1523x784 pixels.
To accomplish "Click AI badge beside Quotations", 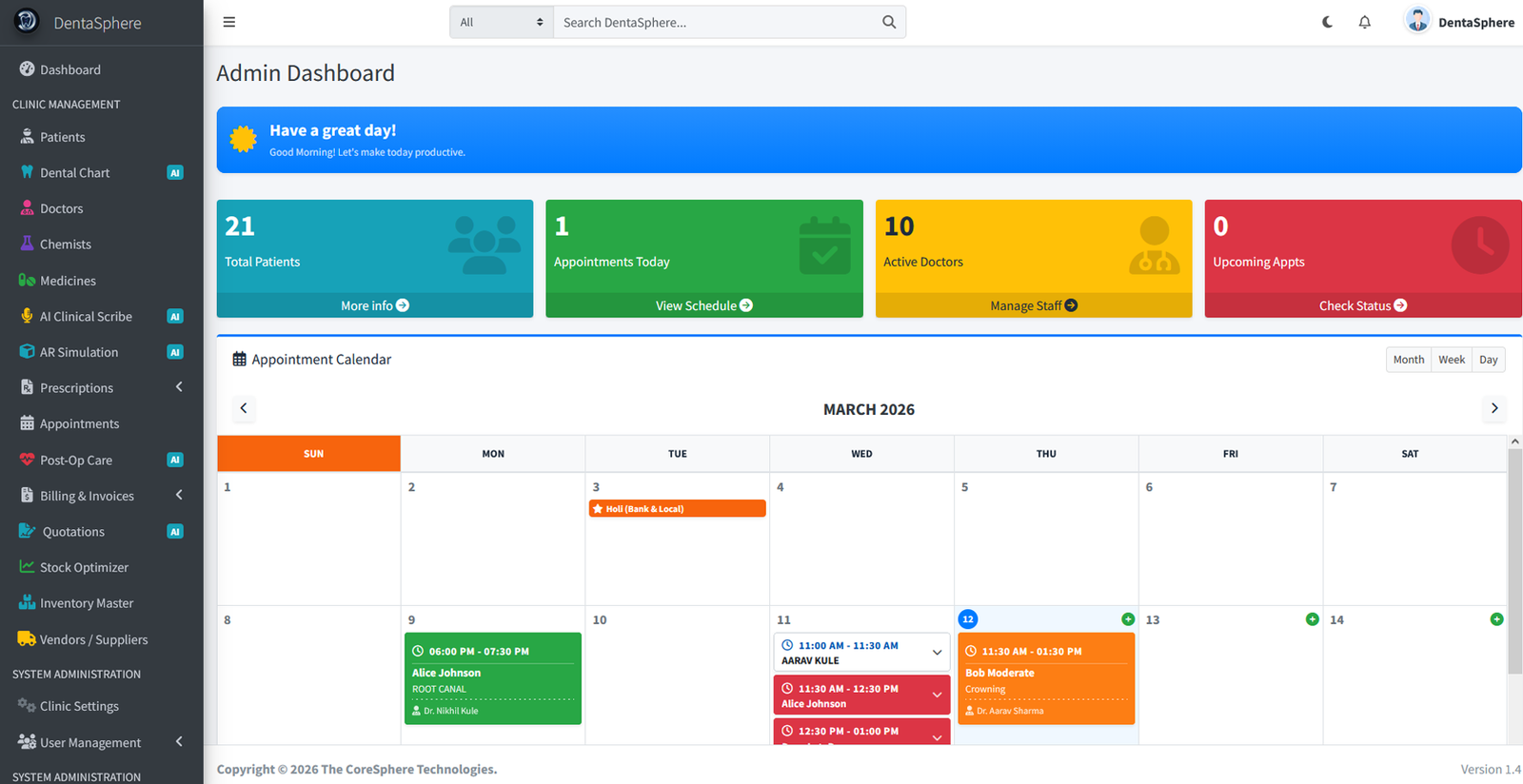I will 175,532.
